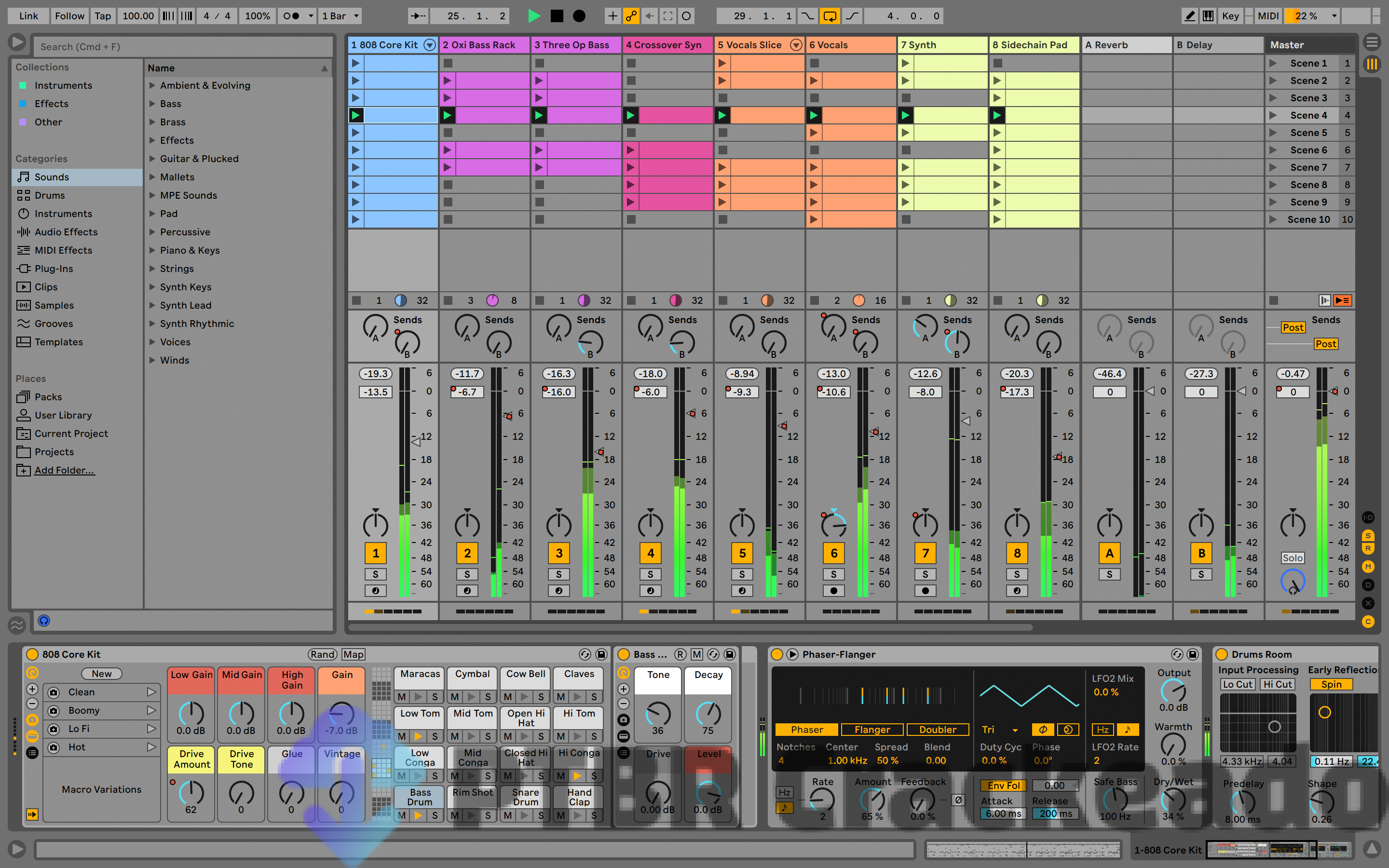
Task: Expand the Ambient & Evolving folder
Action: [152, 85]
